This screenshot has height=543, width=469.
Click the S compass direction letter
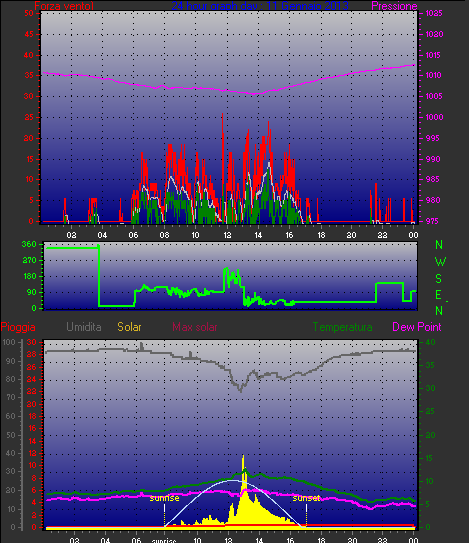(x=439, y=278)
